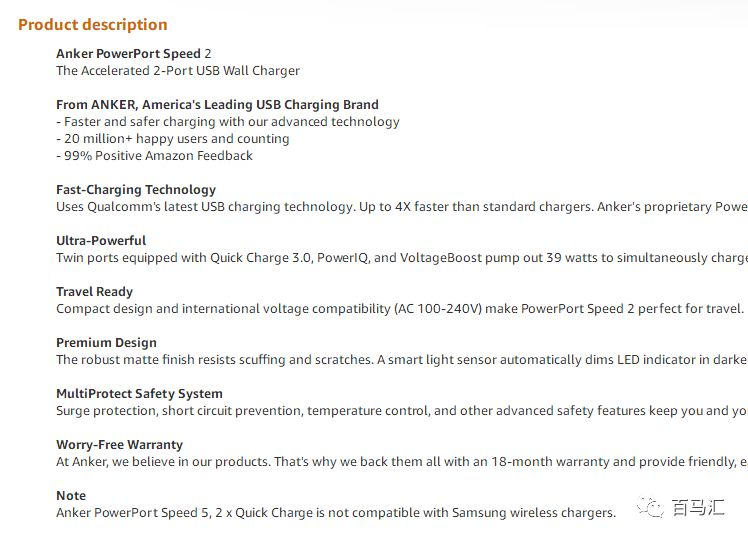Viewport: 748px width, 539px height.
Task: Click the Ultra-Powerful heading
Action: click(x=101, y=240)
